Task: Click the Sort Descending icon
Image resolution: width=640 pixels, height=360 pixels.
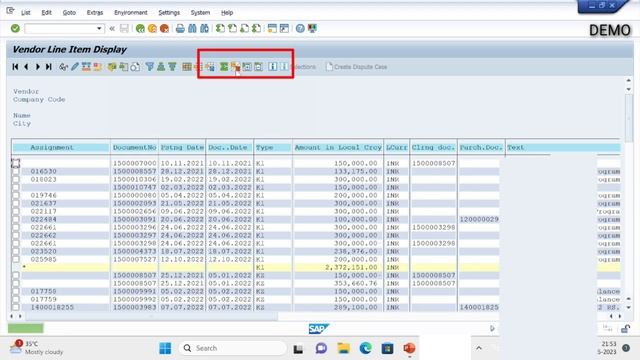Action: [172, 67]
